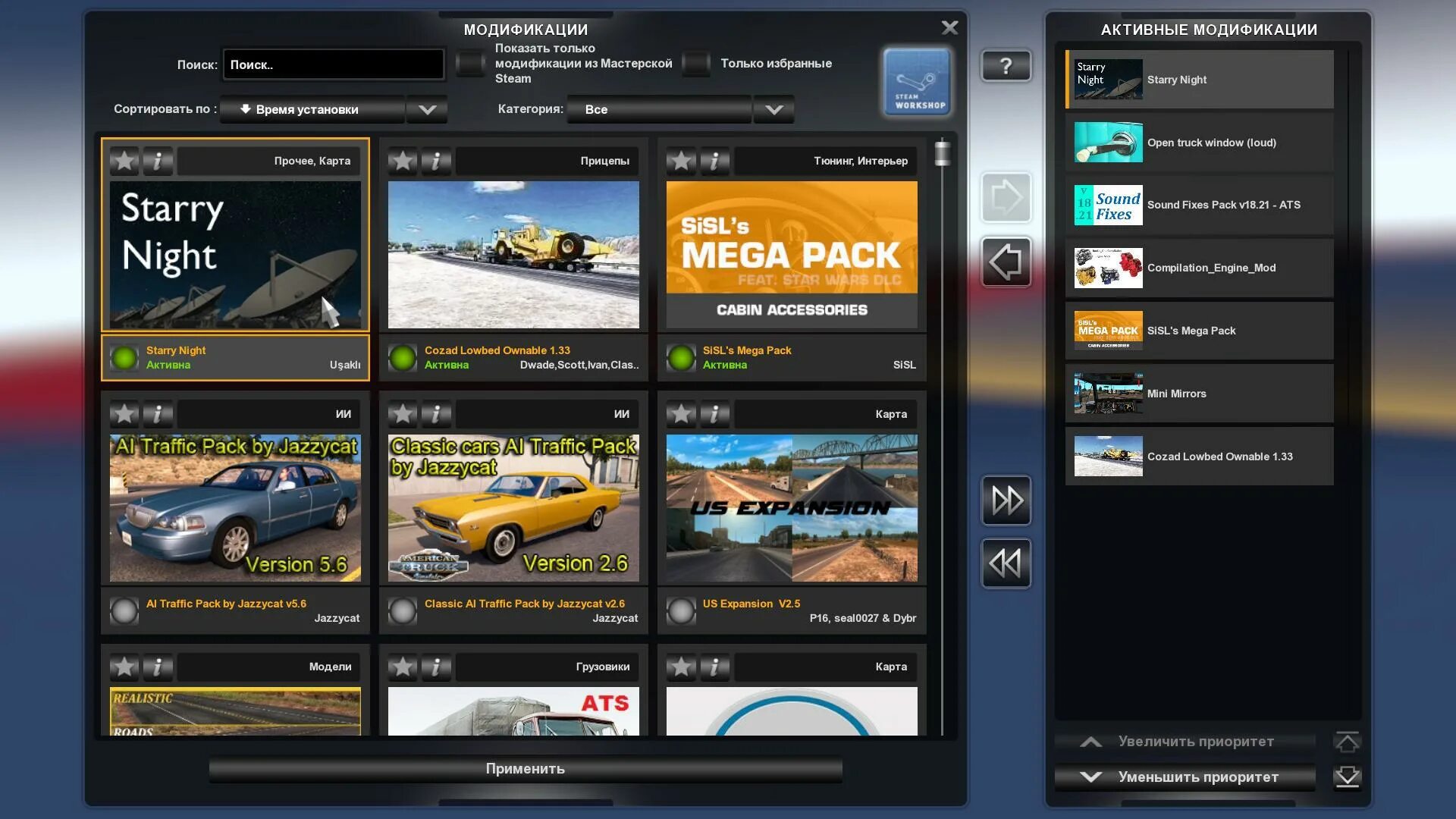Move mod to top priority icon

pos(1347,742)
